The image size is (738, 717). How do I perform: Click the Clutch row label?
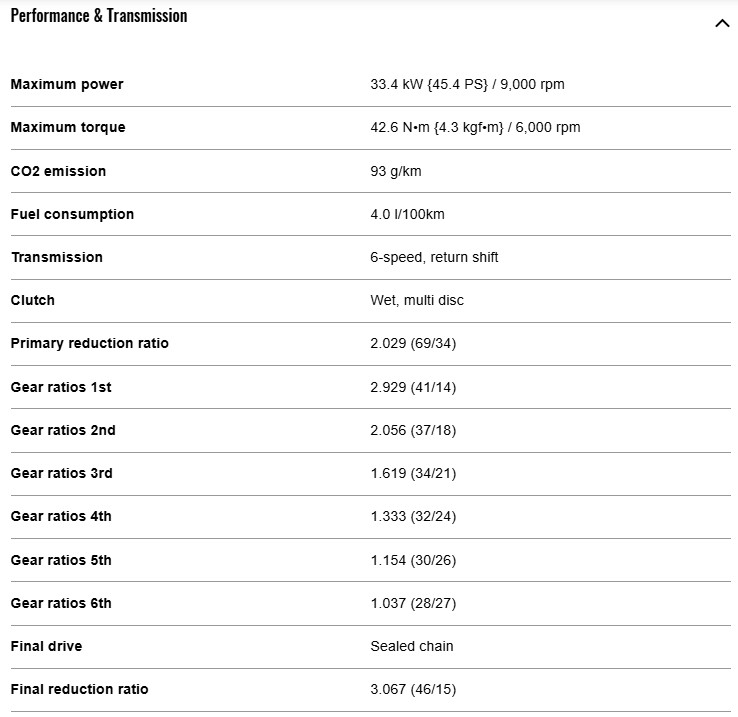tap(33, 300)
